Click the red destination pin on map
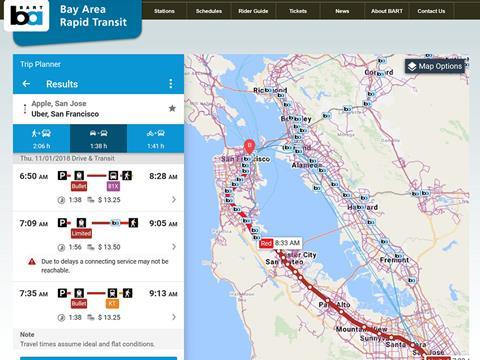 (249, 147)
